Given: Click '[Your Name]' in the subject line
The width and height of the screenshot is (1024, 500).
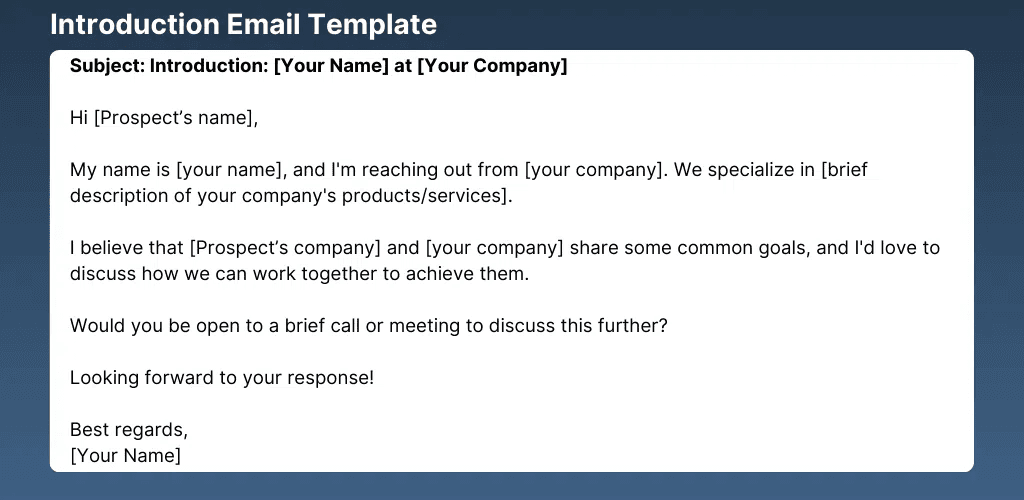Looking at the screenshot, I should click(327, 67).
